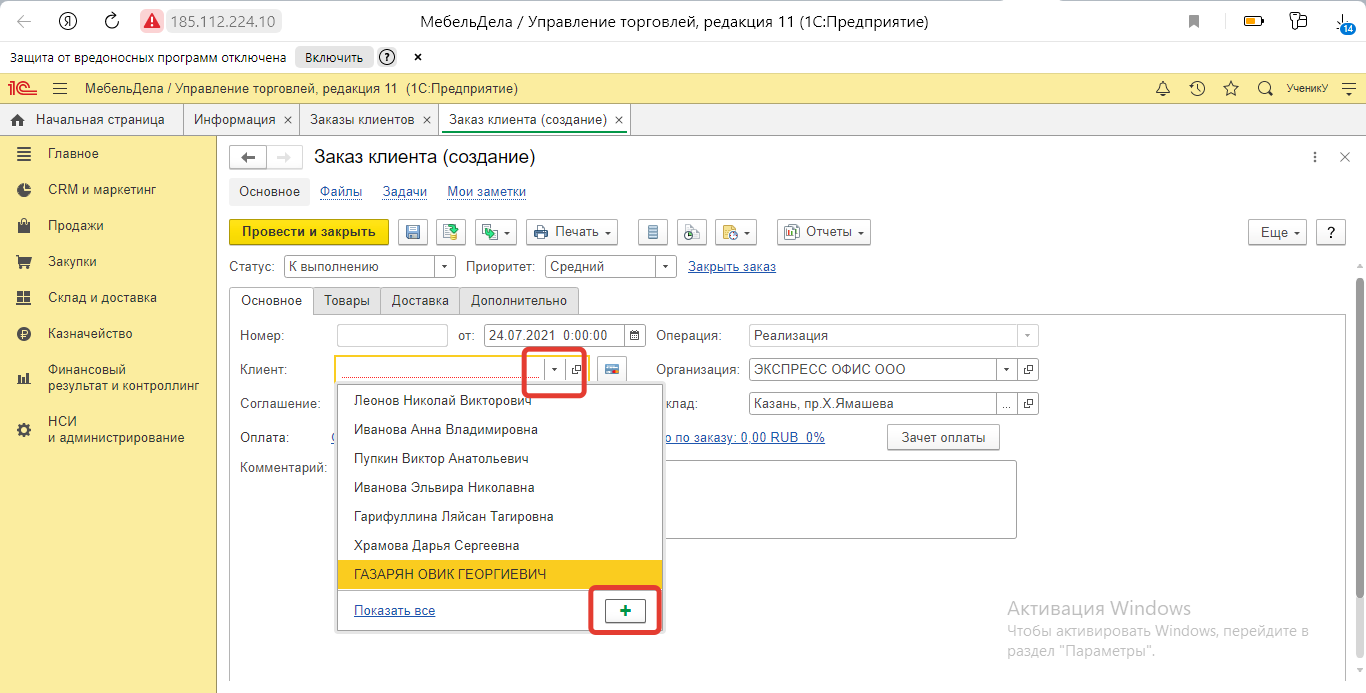
Task: Expand the Организация dropdown
Action: pos(1006,370)
